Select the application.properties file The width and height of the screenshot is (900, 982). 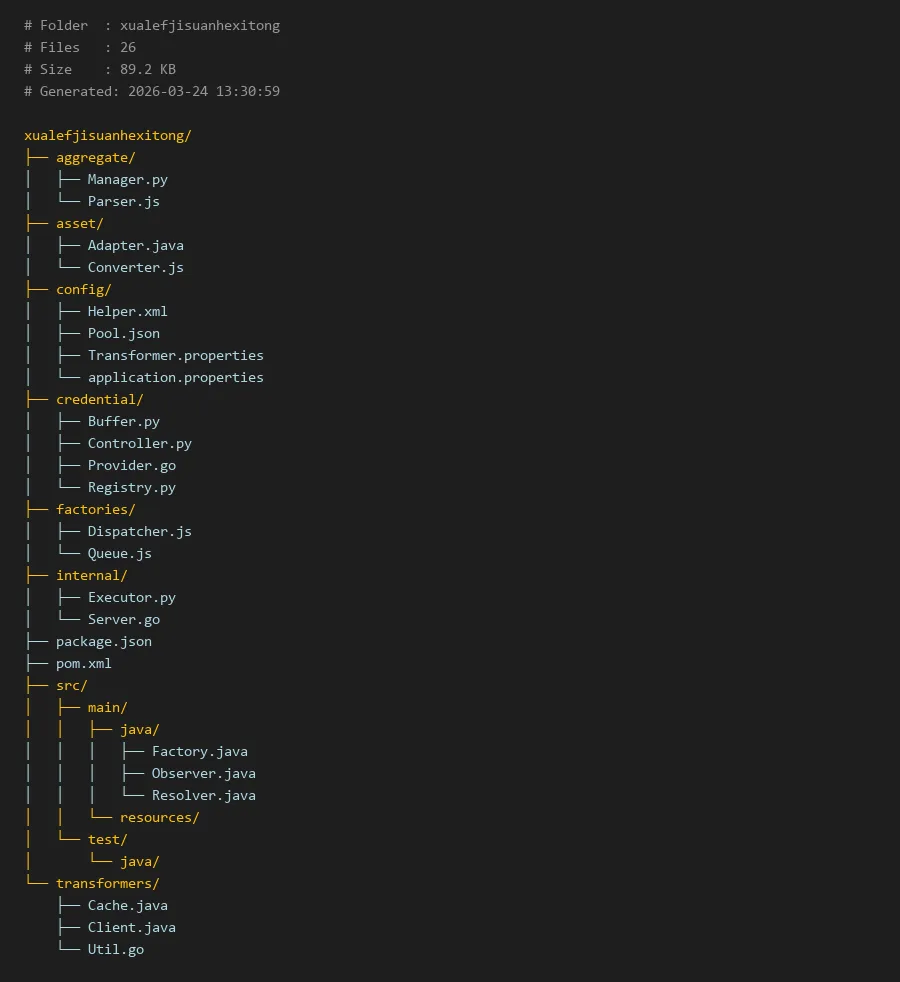175,377
